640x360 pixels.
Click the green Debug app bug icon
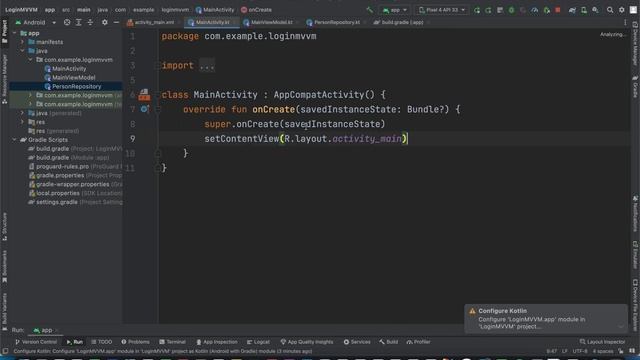pyautogui.click(x=511, y=10)
